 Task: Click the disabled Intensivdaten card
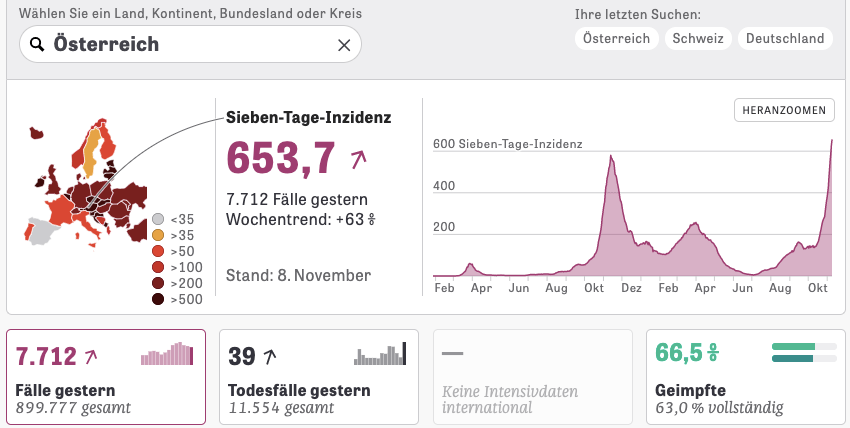pos(532,377)
